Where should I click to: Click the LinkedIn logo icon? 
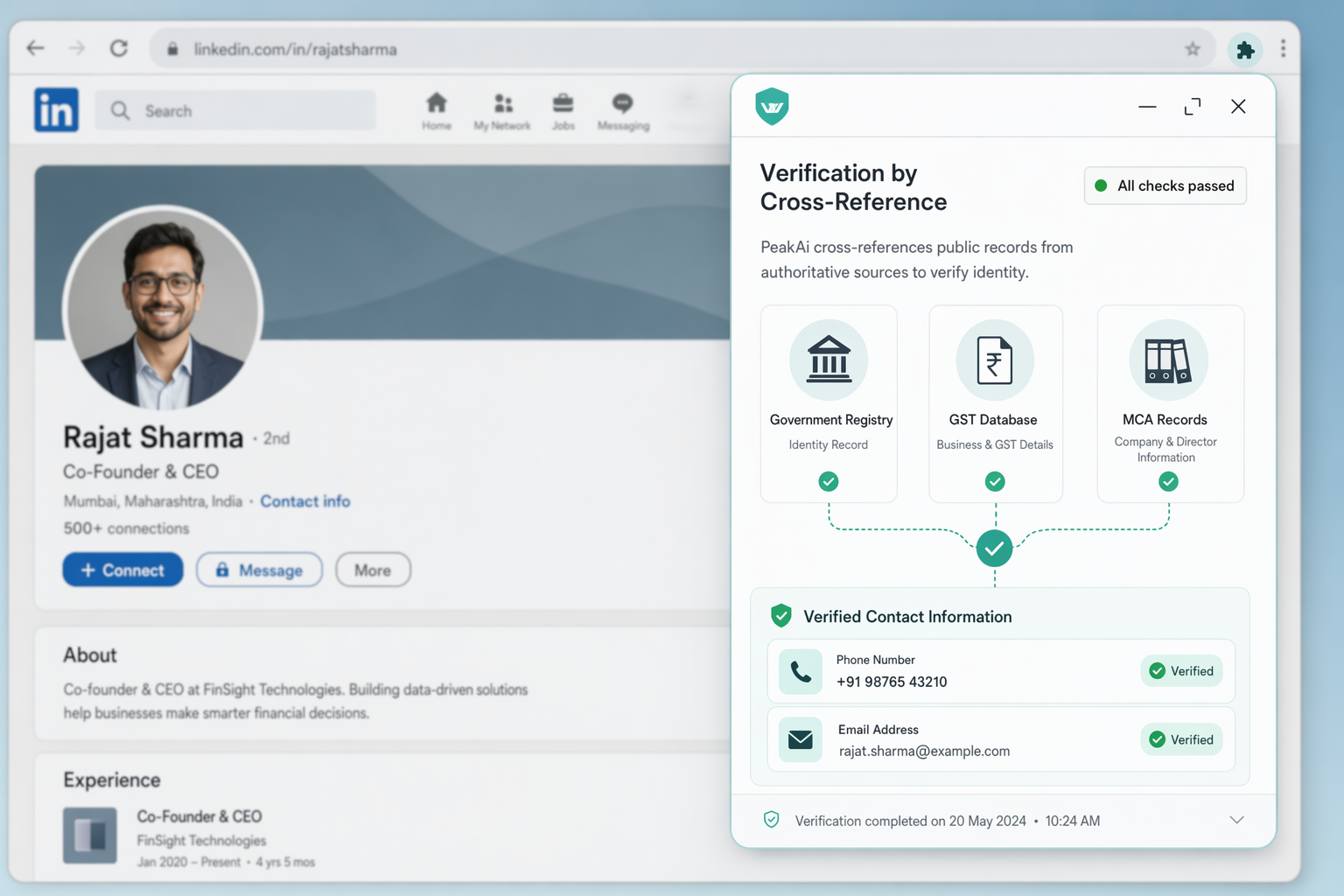pyautogui.click(x=56, y=109)
